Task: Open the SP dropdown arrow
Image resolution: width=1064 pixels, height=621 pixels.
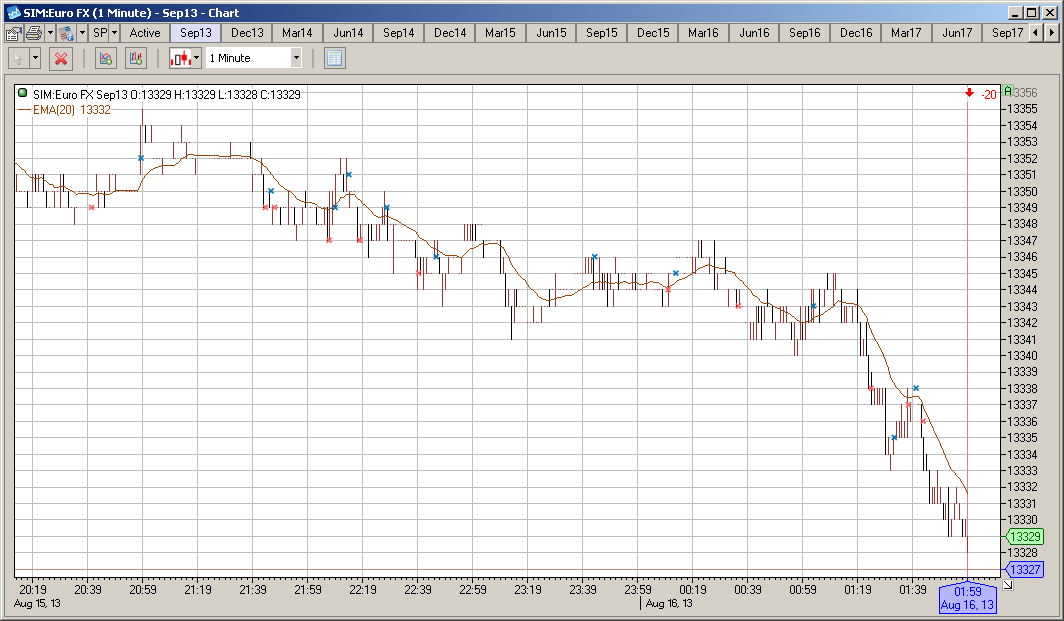Action: 115,33
